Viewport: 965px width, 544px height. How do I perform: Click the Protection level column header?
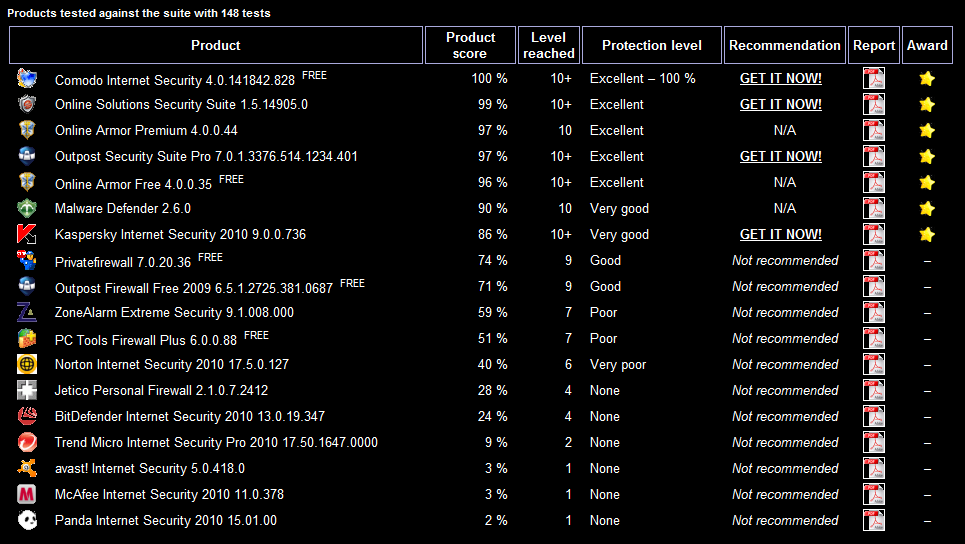[x=652, y=45]
